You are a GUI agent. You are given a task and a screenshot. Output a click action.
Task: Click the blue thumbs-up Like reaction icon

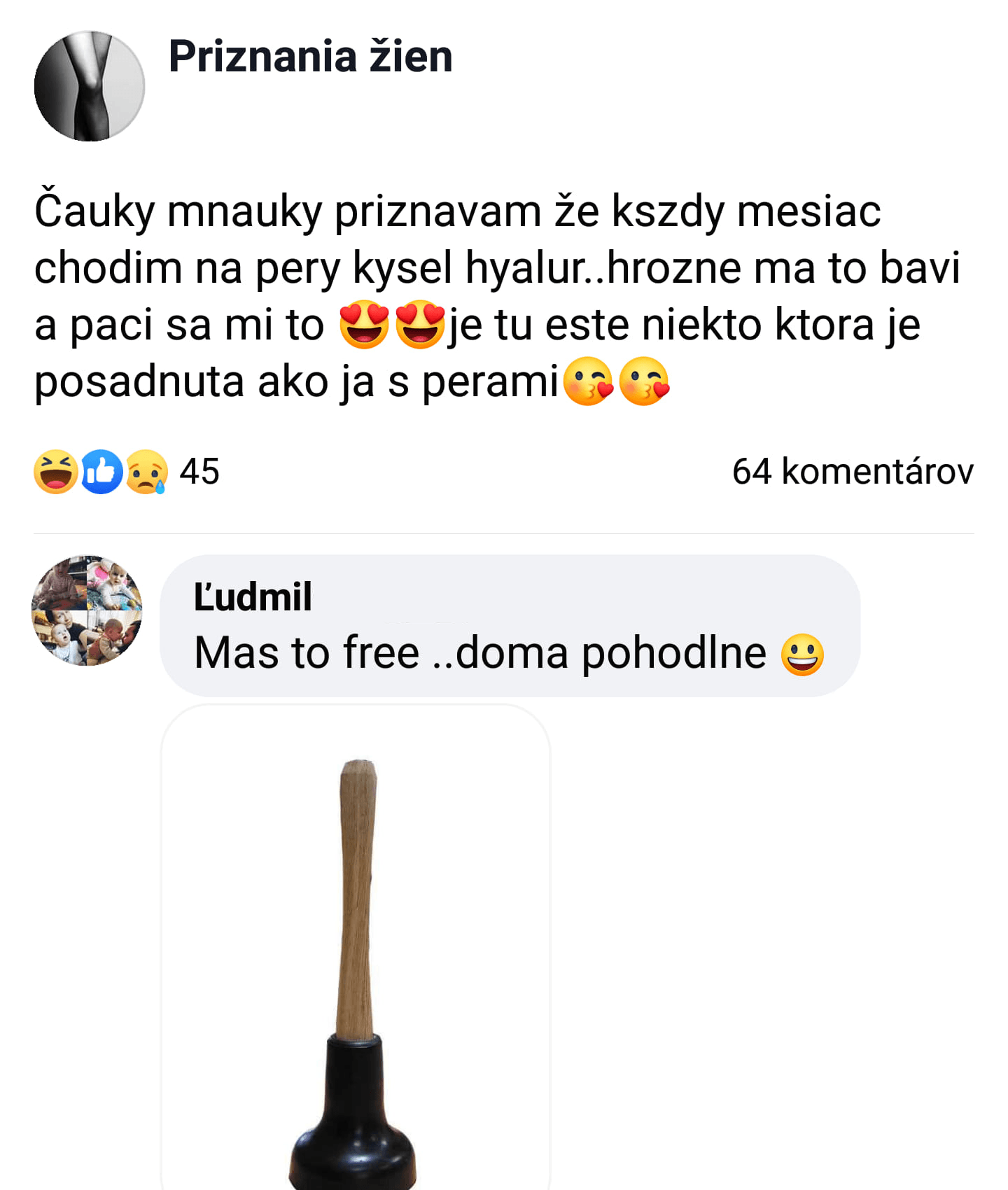point(102,472)
